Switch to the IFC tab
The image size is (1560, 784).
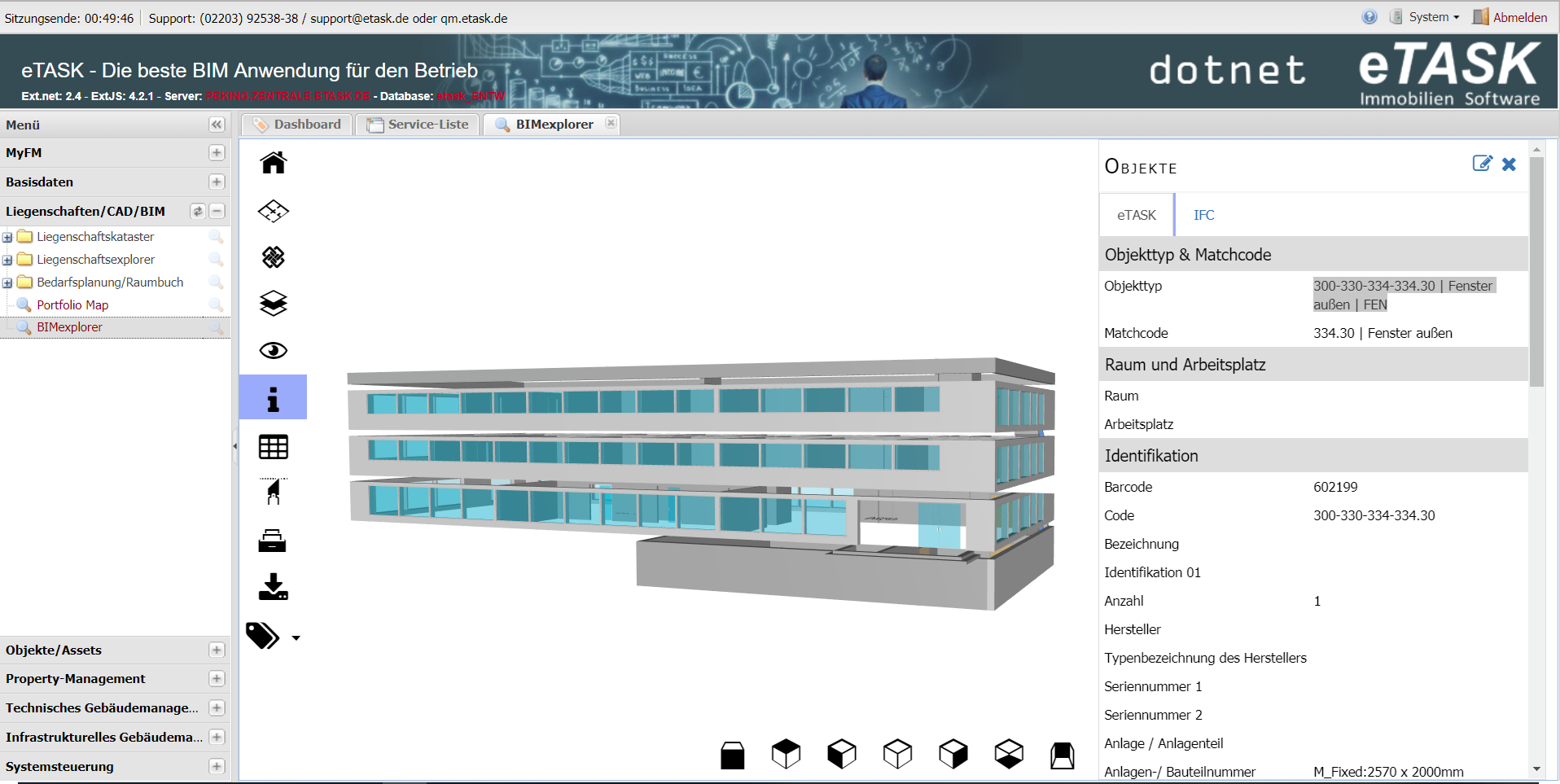[1203, 215]
